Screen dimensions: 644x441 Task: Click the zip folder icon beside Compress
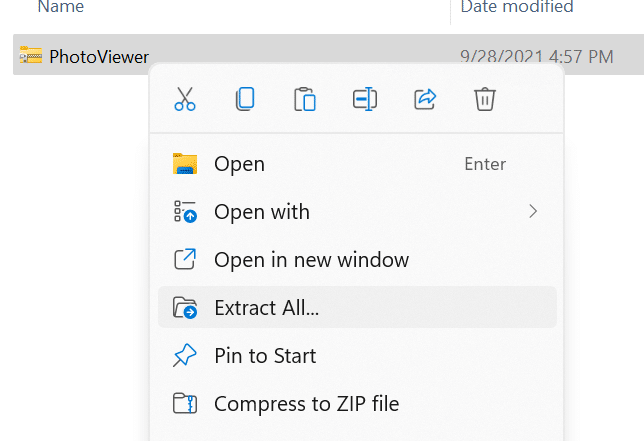coord(185,403)
